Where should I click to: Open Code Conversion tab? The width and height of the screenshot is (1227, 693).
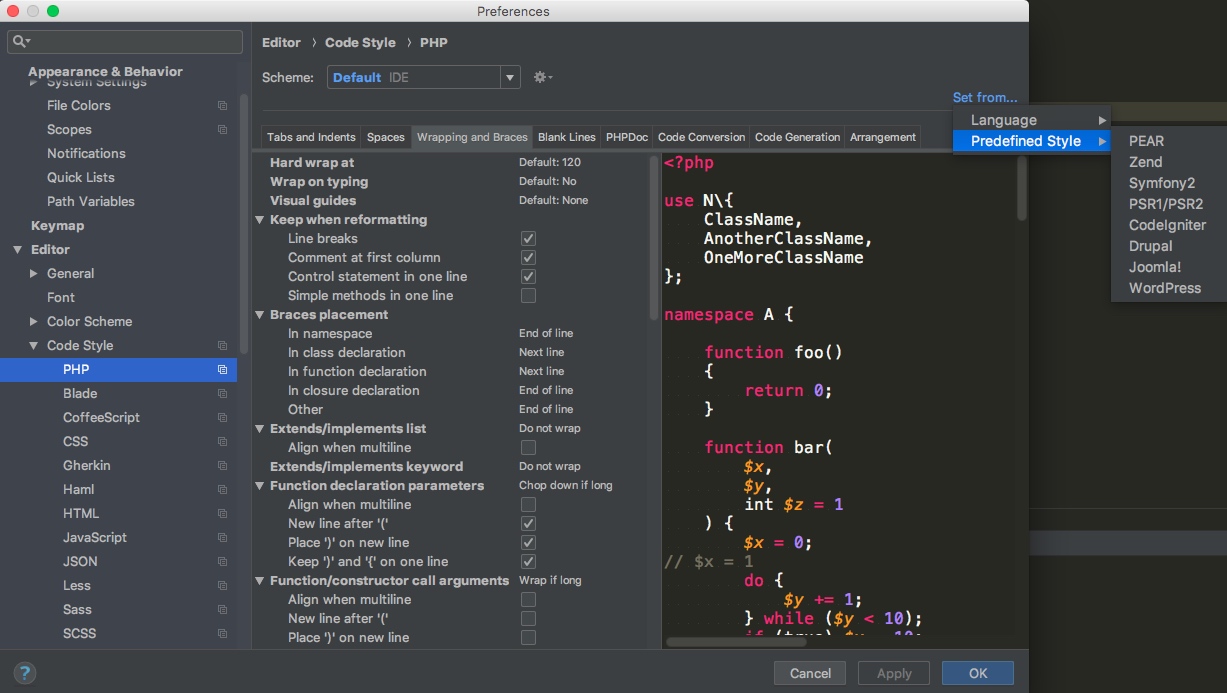click(x=701, y=137)
